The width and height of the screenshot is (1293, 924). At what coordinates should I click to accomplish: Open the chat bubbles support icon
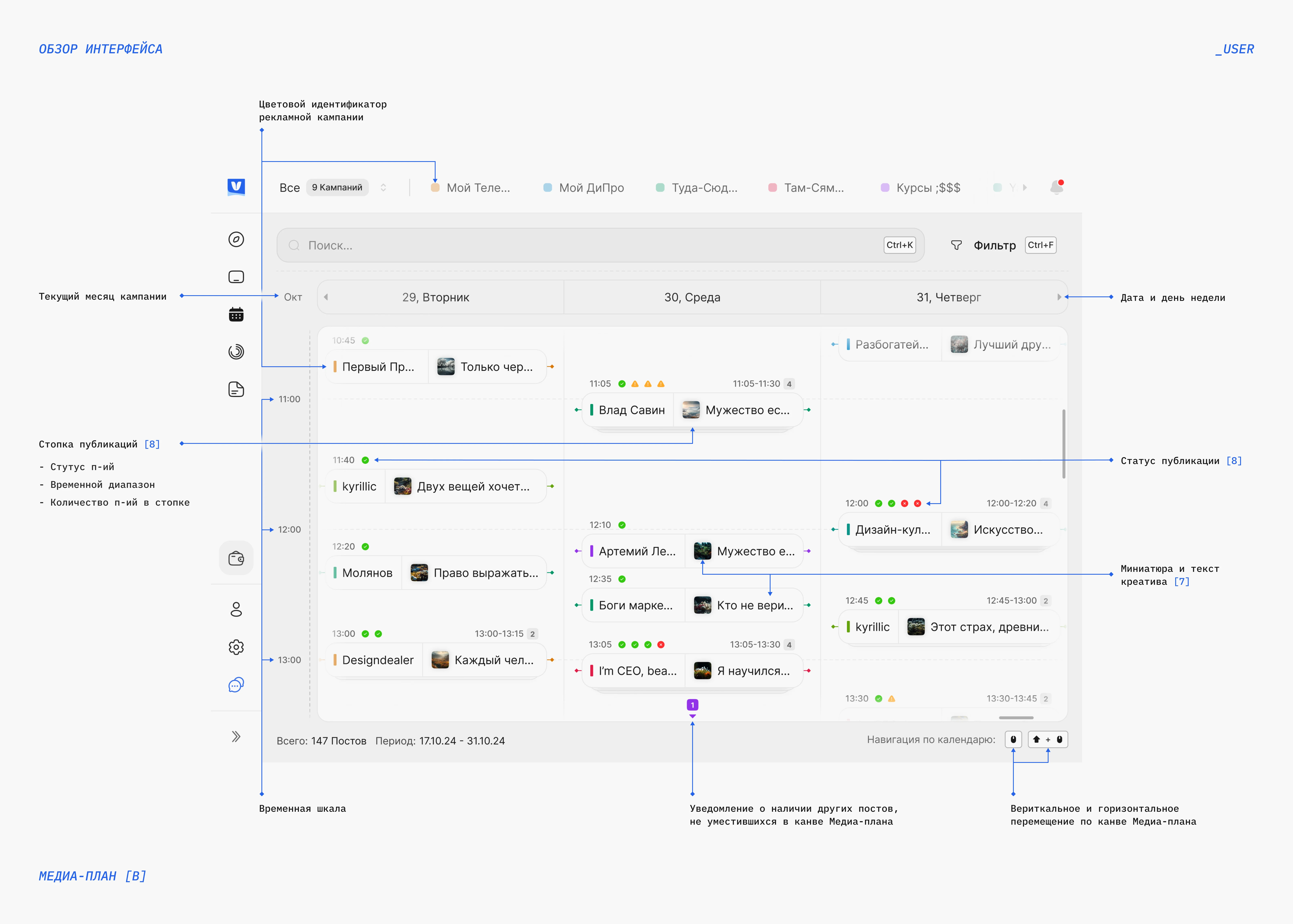[236, 685]
